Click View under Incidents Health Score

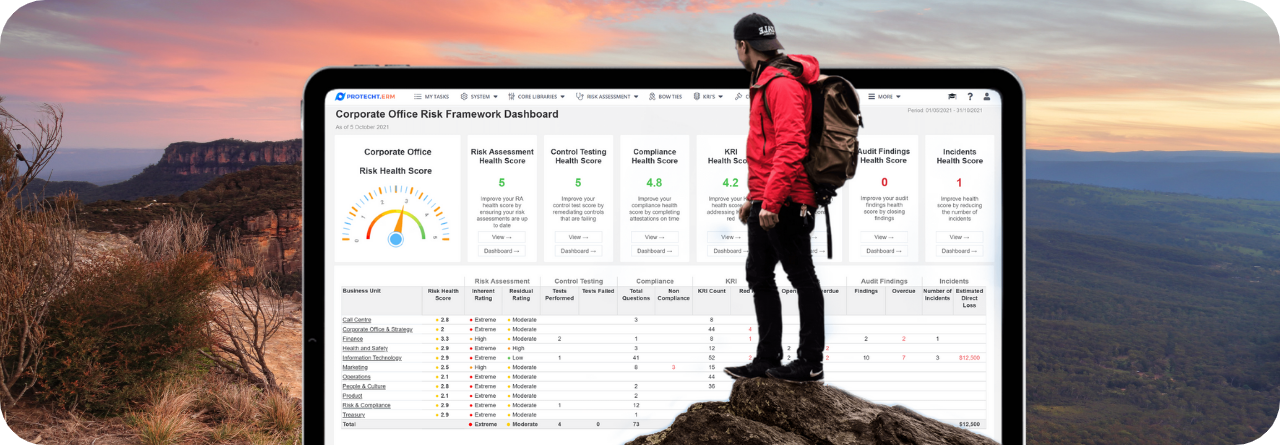click(x=959, y=237)
